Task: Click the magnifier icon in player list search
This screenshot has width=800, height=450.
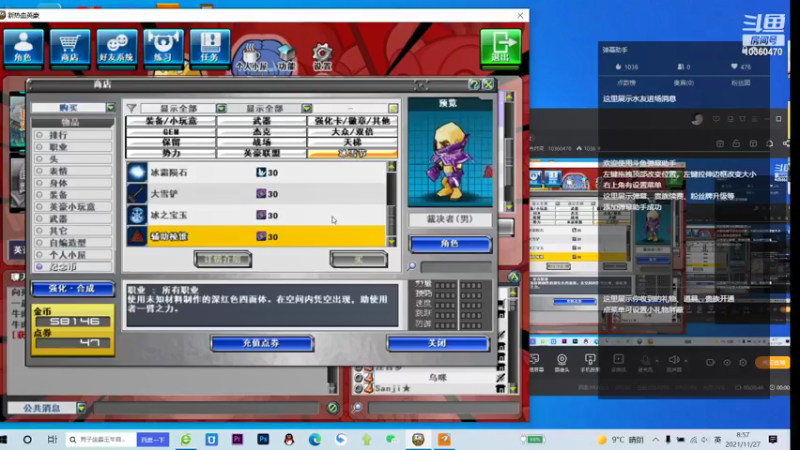Action: tap(357, 408)
